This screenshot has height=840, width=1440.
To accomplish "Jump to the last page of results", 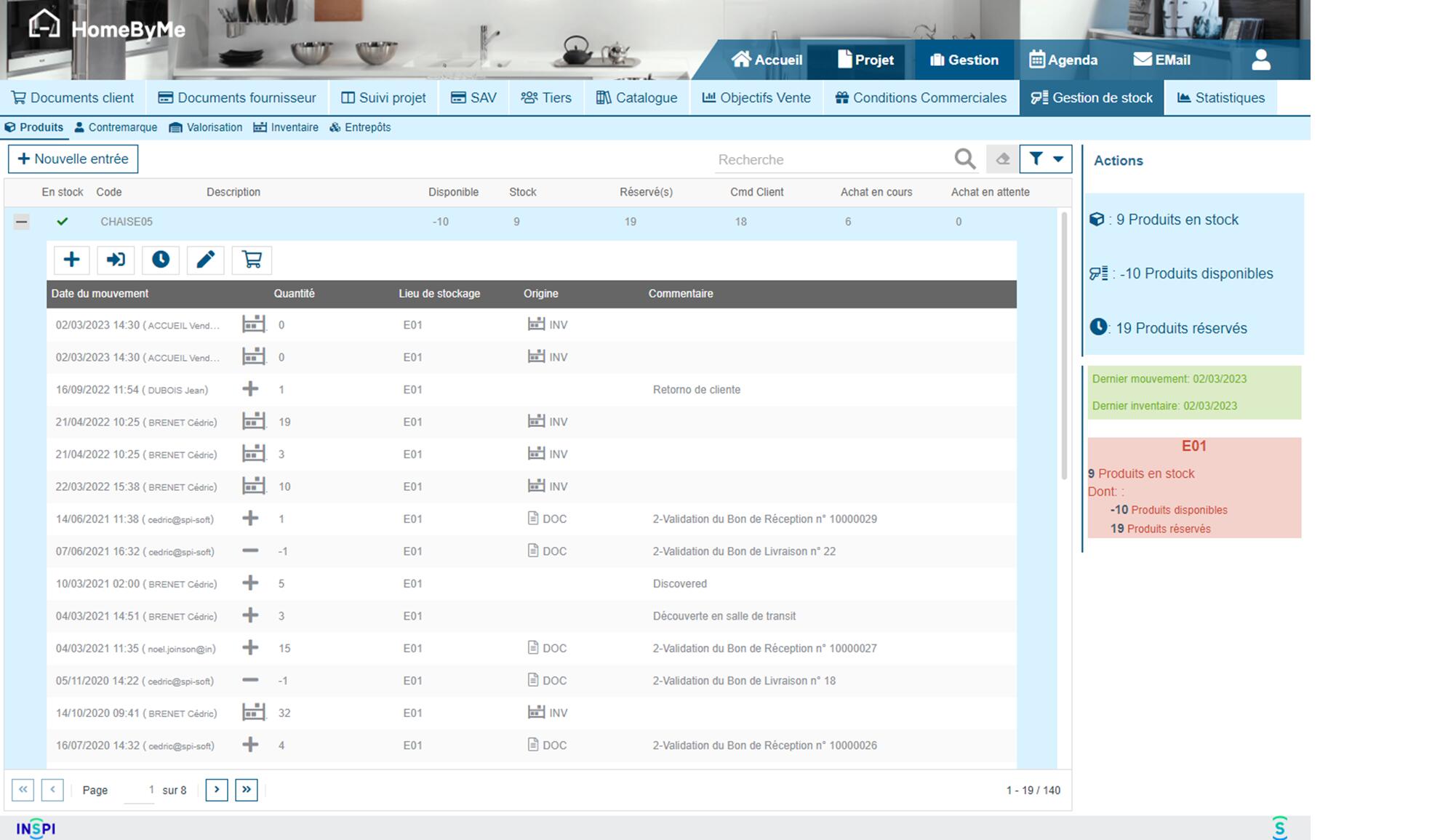I will 247,790.
